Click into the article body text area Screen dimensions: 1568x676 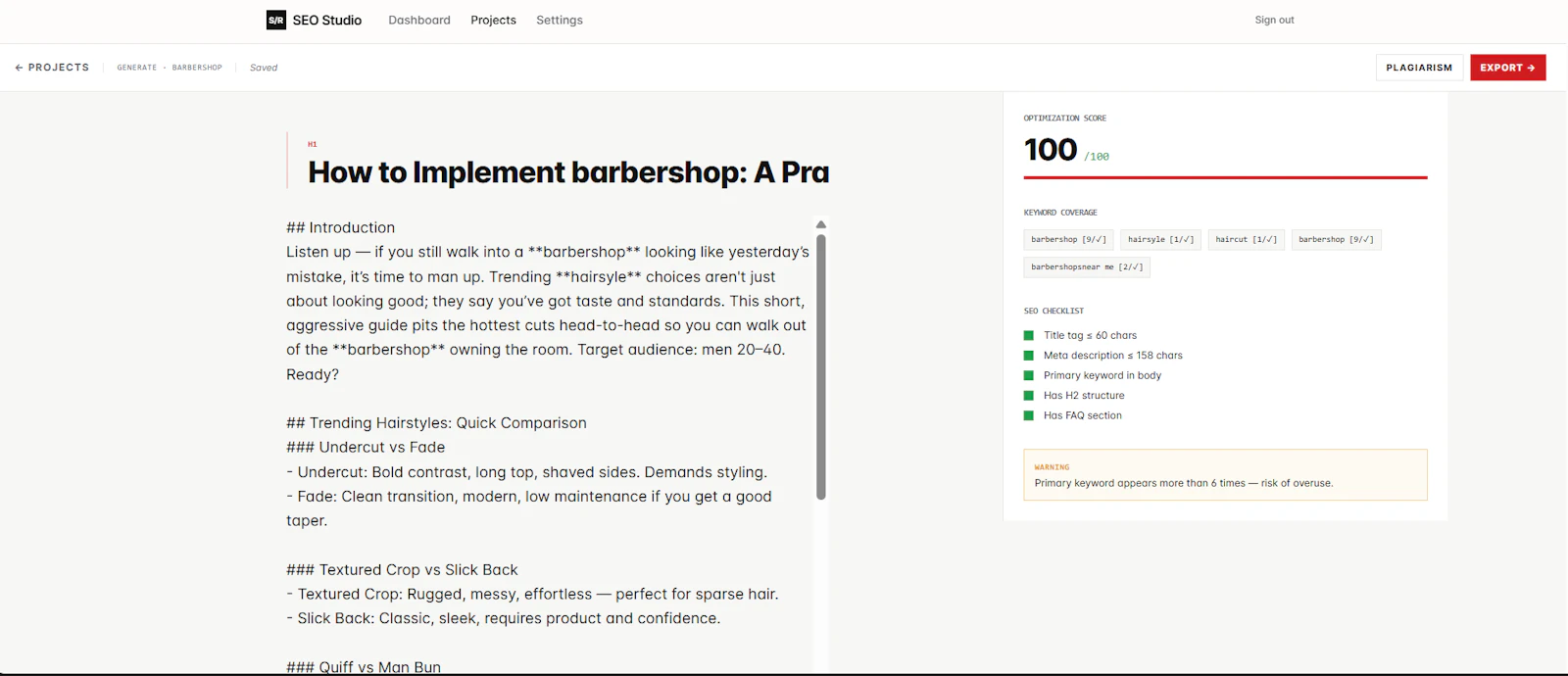[549, 446]
